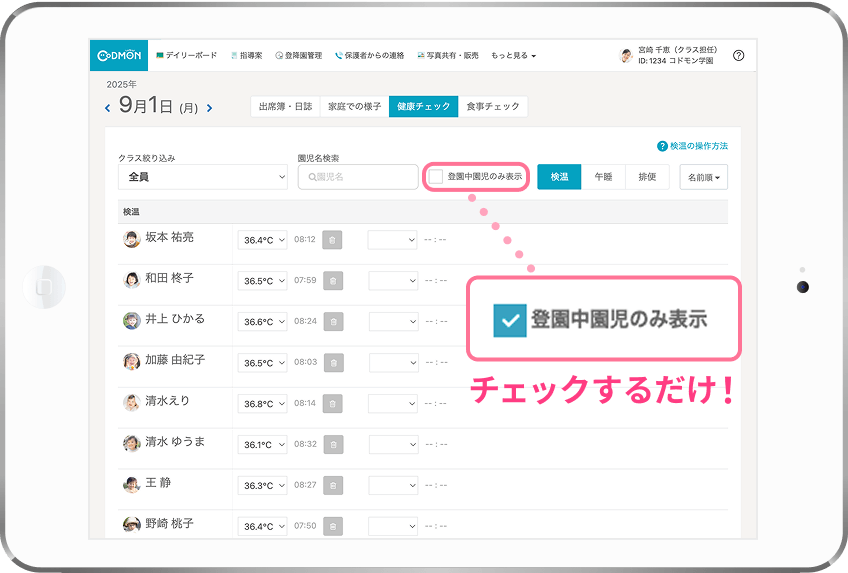Open 検温の操作方法 help link
This screenshot has height=573, width=848.
point(692,146)
